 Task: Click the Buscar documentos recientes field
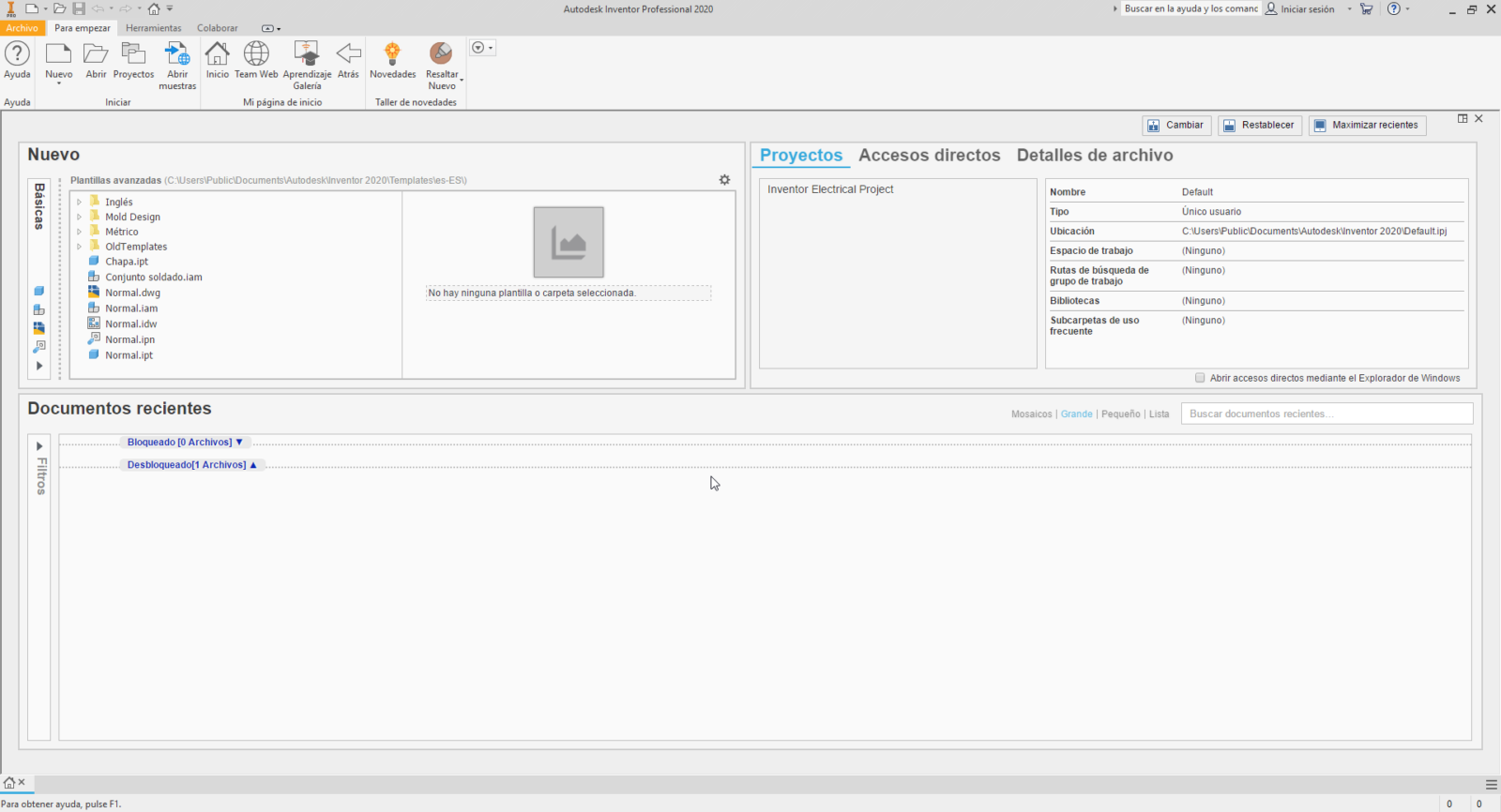[x=1326, y=414]
